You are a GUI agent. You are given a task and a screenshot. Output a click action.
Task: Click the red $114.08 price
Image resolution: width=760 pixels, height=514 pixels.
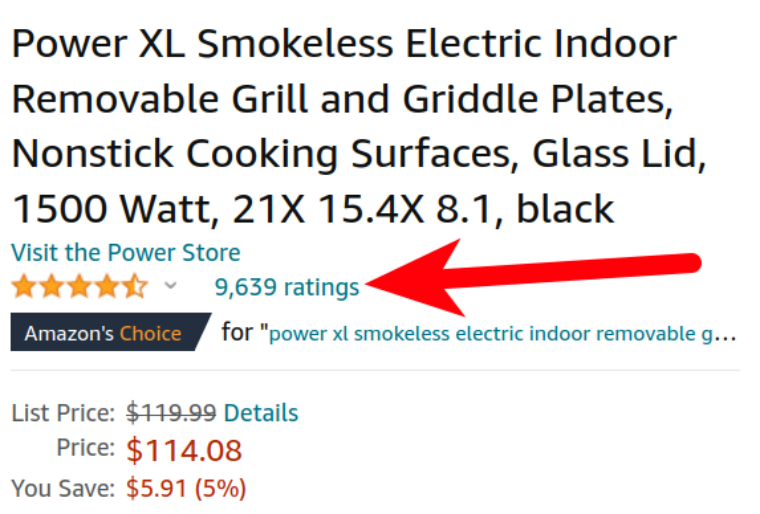coord(184,450)
